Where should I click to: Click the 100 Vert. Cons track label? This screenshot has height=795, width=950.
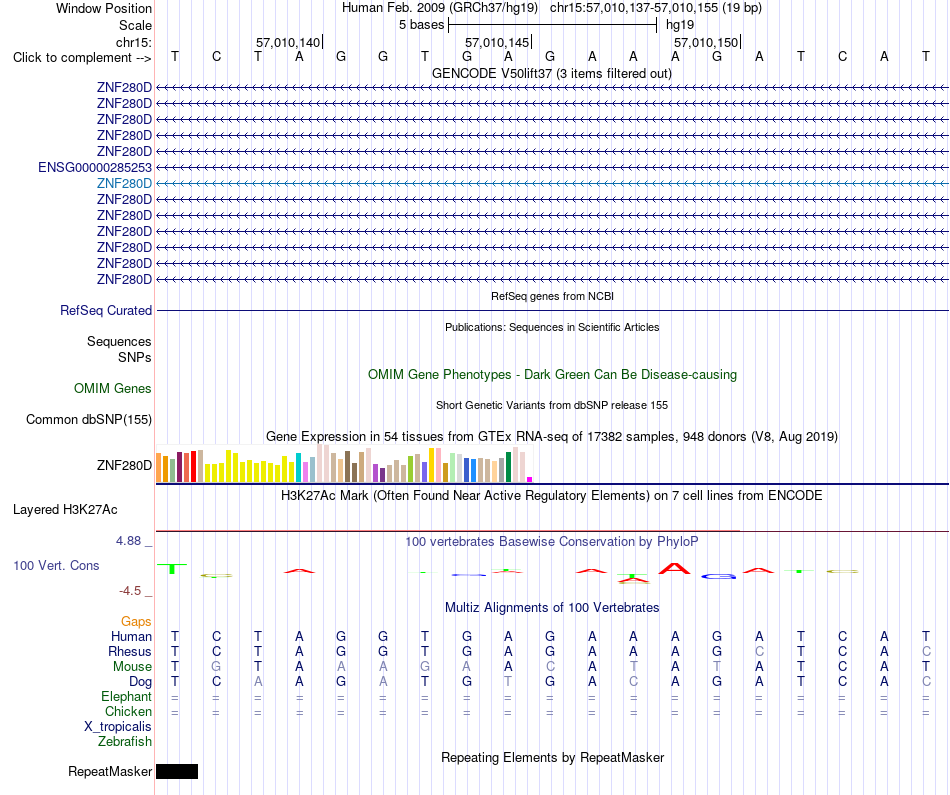tap(56, 565)
